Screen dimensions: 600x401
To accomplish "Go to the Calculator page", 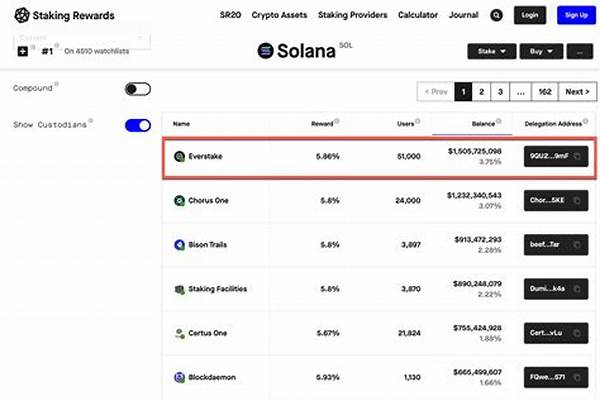I will click(418, 16).
